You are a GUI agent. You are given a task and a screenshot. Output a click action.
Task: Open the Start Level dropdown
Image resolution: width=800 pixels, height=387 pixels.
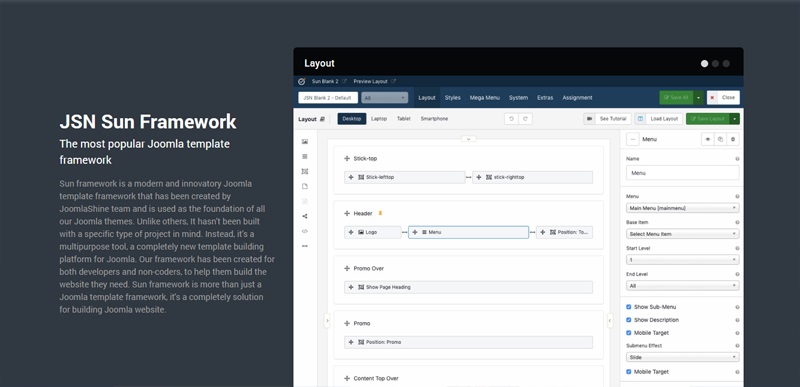point(683,260)
